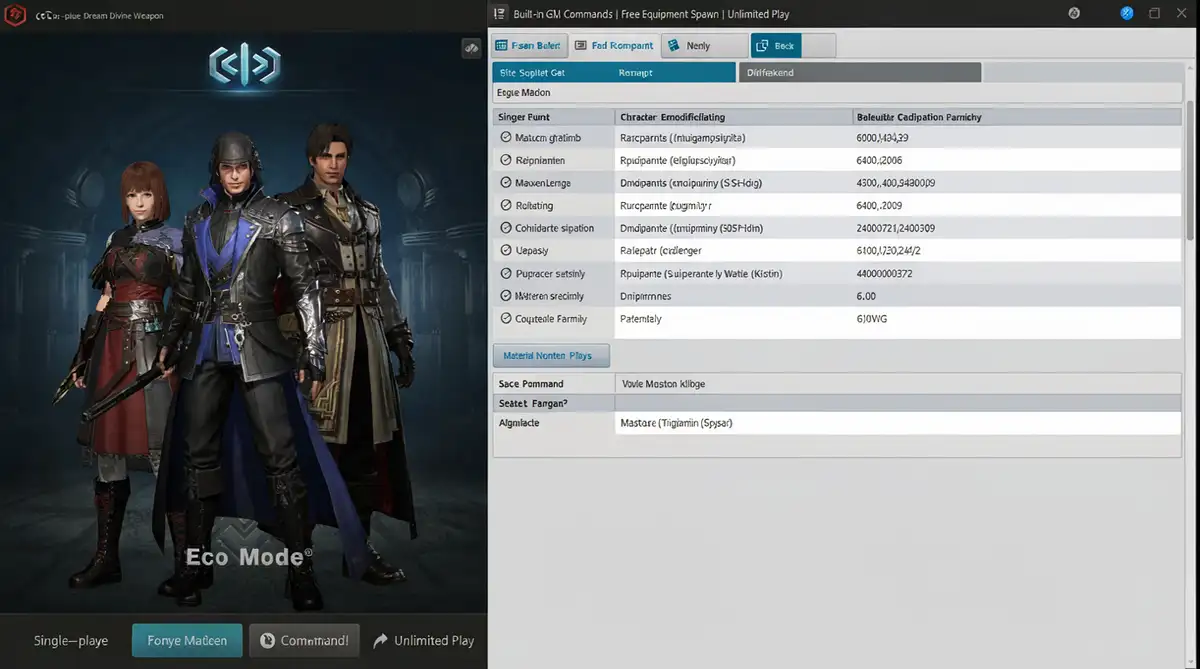Click the glowing code bracket emblem
This screenshot has height=669, width=1200.
point(244,65)
